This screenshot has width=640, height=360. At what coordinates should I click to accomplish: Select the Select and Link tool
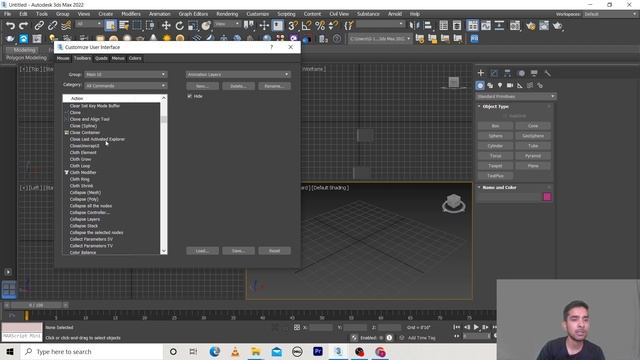click(x=39, y=26)
